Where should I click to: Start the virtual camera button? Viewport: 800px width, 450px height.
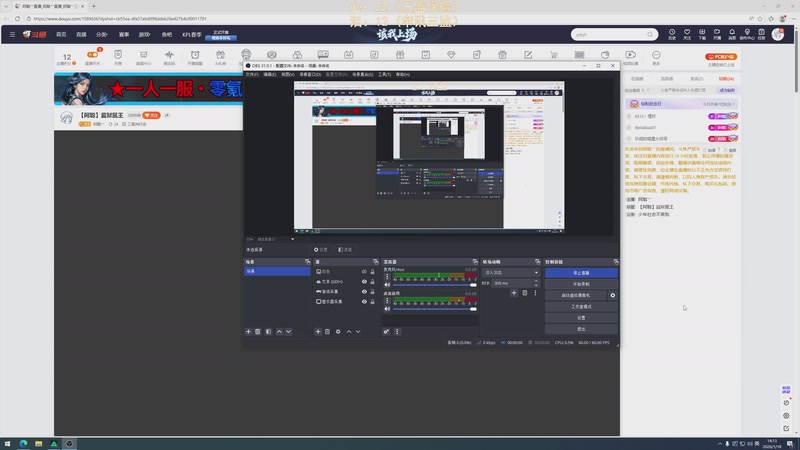pos(576,295)
